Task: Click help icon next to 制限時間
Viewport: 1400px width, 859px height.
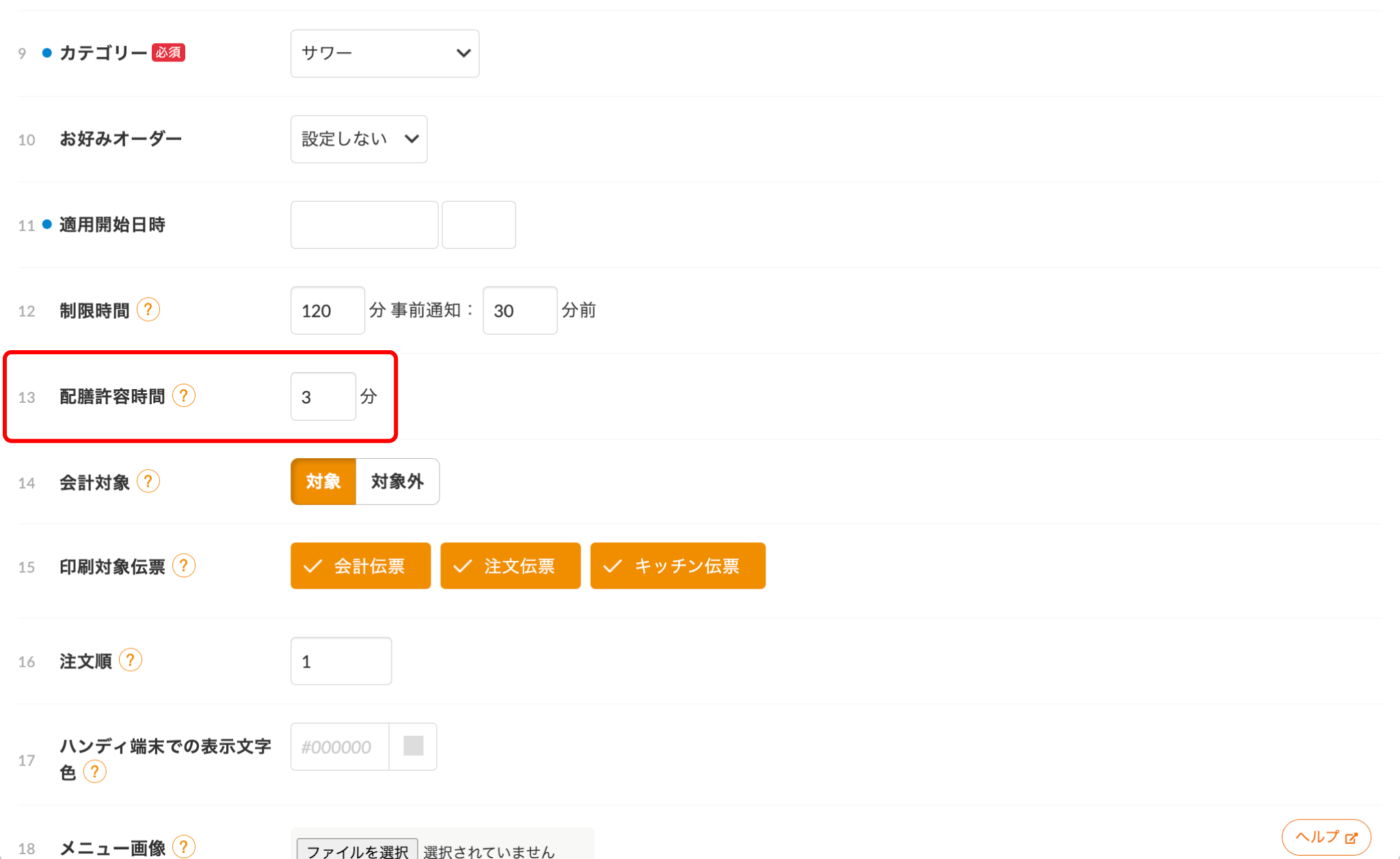Action: pyautogui.click(x=148, y=310)
